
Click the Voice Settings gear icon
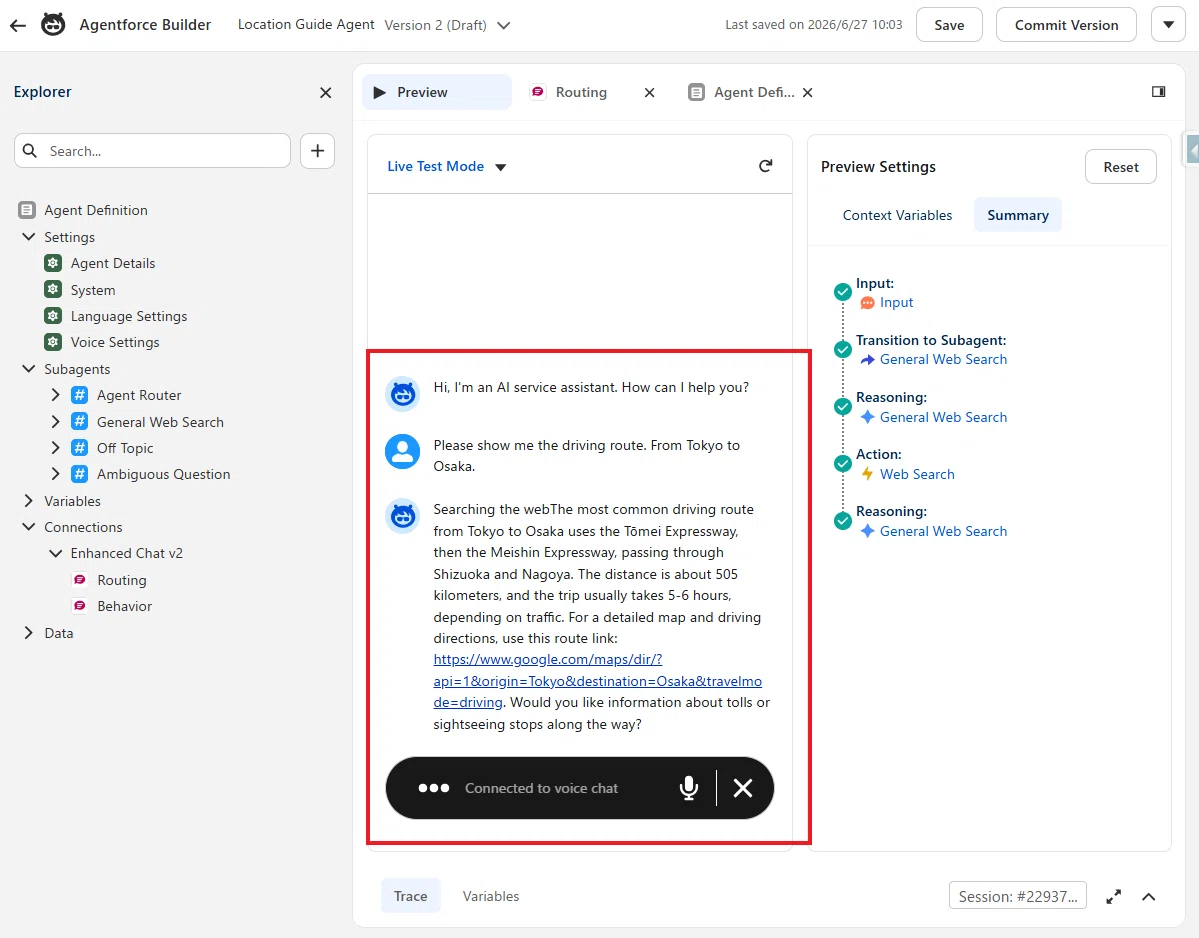pyautogui.click(x=53, y=342)
